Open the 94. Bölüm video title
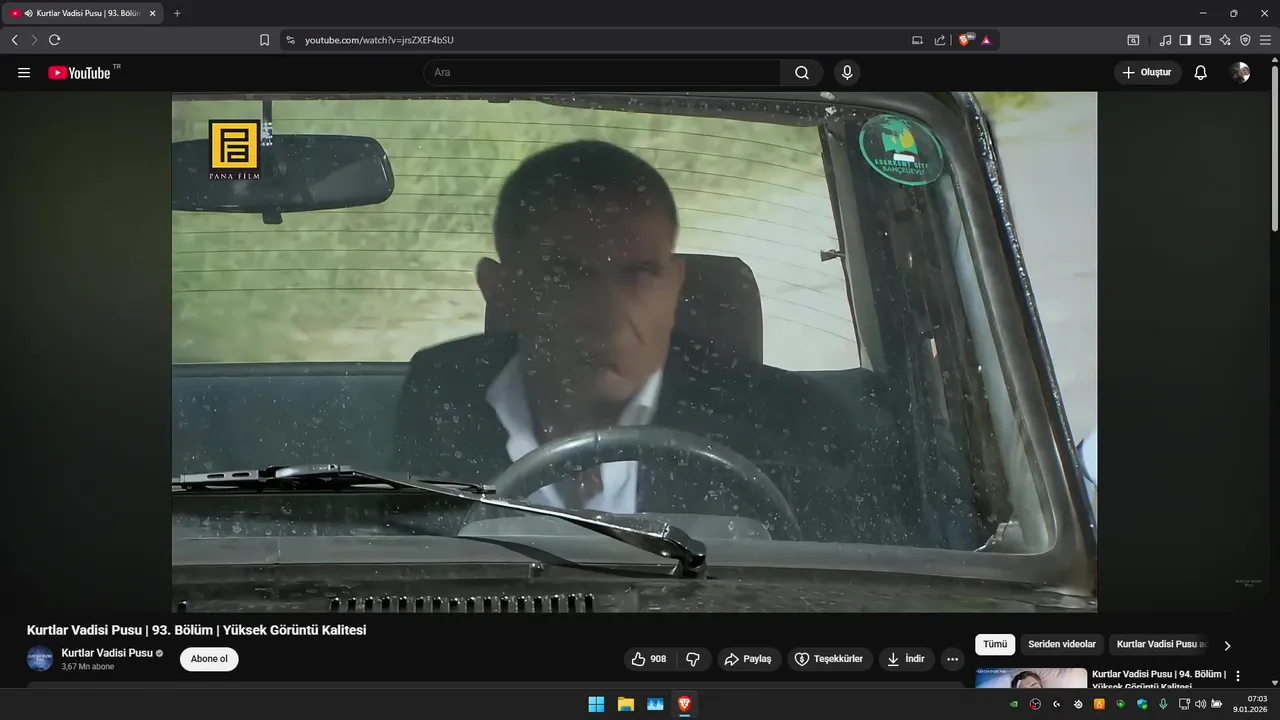Screen dimensions: 1280x720 (1159, 680)
